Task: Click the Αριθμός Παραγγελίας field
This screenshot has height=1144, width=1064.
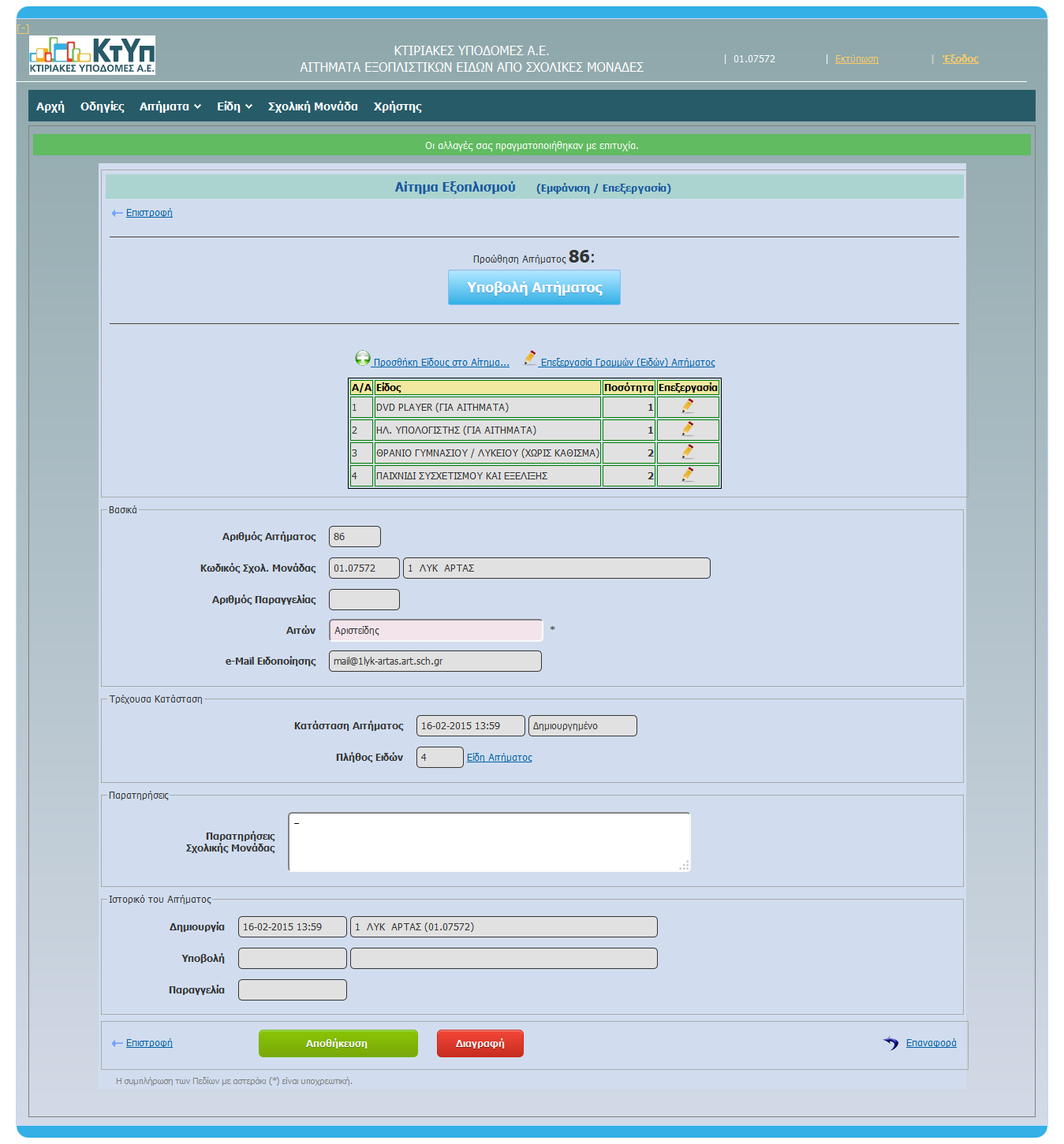Action: coord(364,599)
